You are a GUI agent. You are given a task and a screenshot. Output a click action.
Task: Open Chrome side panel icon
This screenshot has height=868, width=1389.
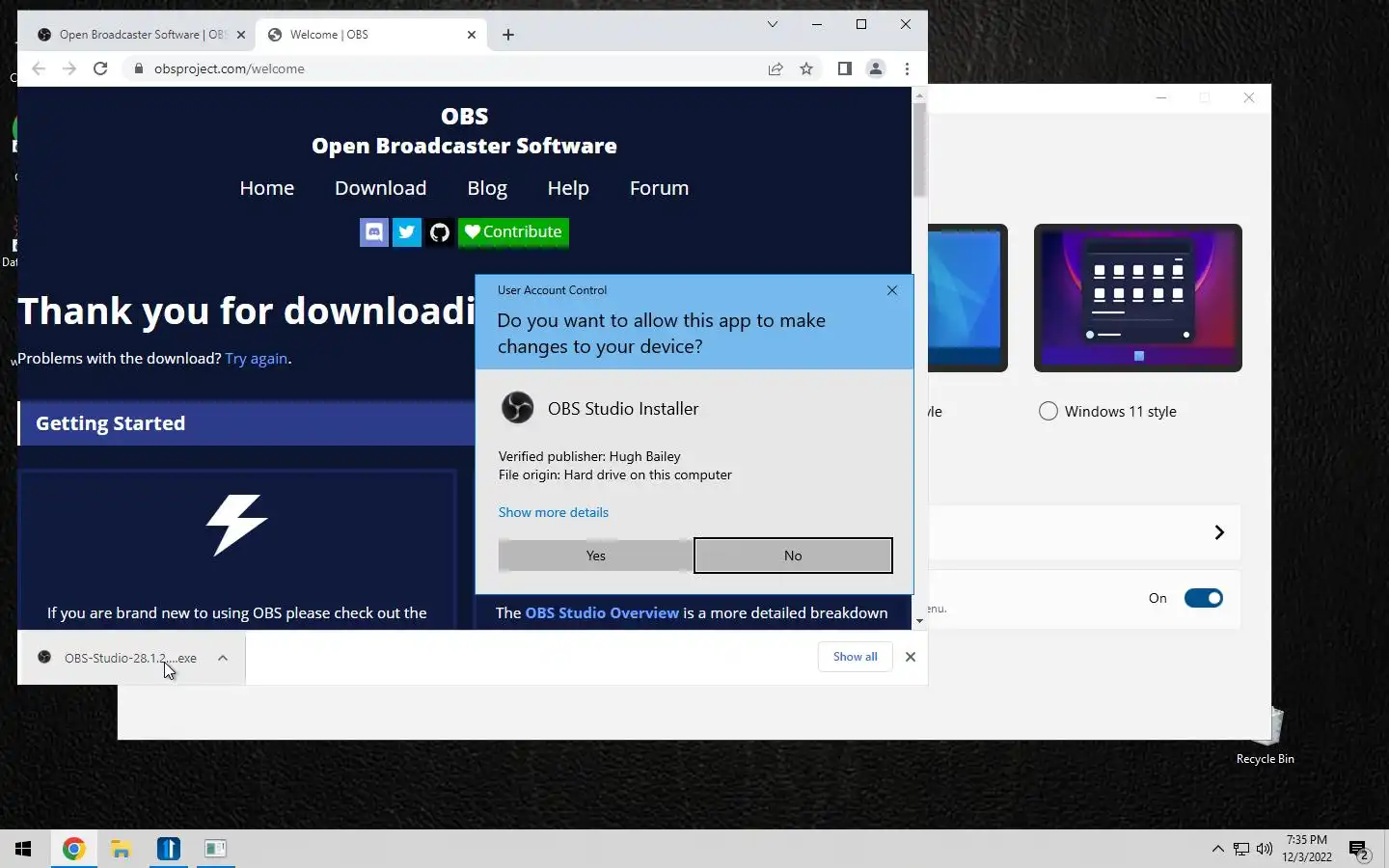click(x=845, y=68)
